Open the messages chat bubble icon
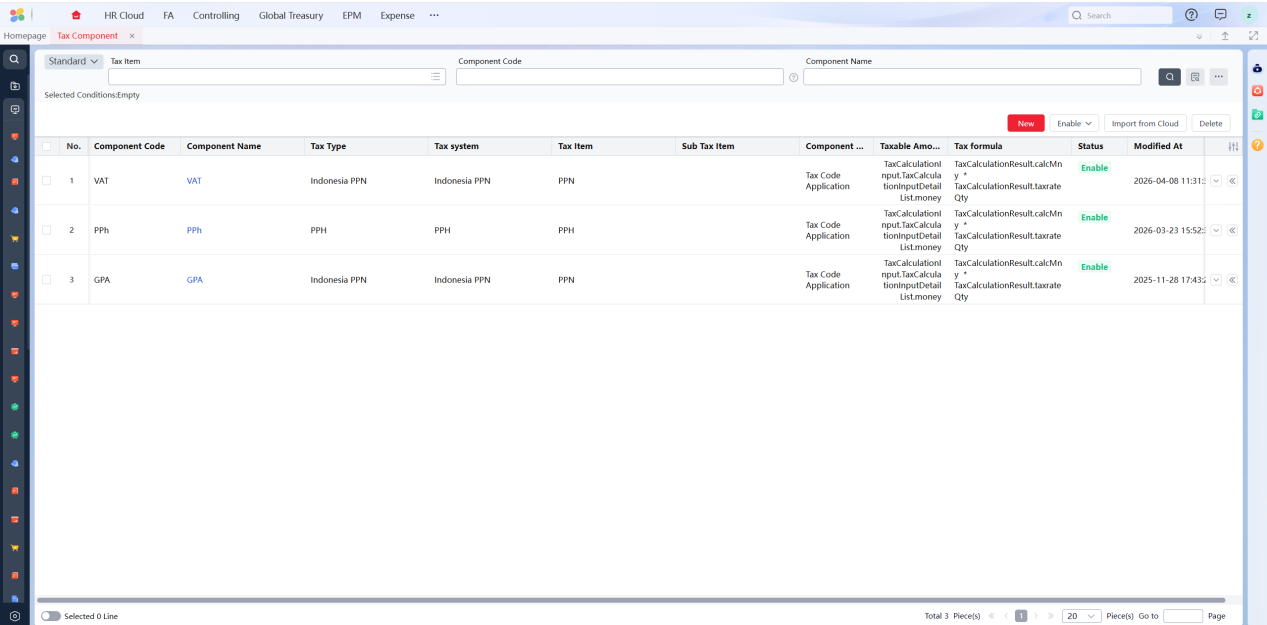 click(x=1220, y=15)
